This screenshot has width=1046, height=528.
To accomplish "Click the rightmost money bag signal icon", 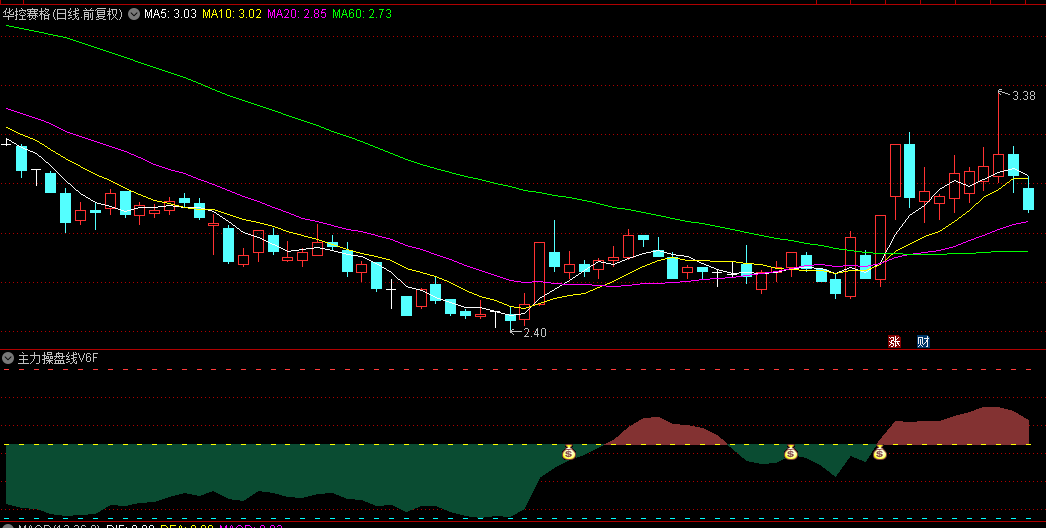I will [880, 453].
